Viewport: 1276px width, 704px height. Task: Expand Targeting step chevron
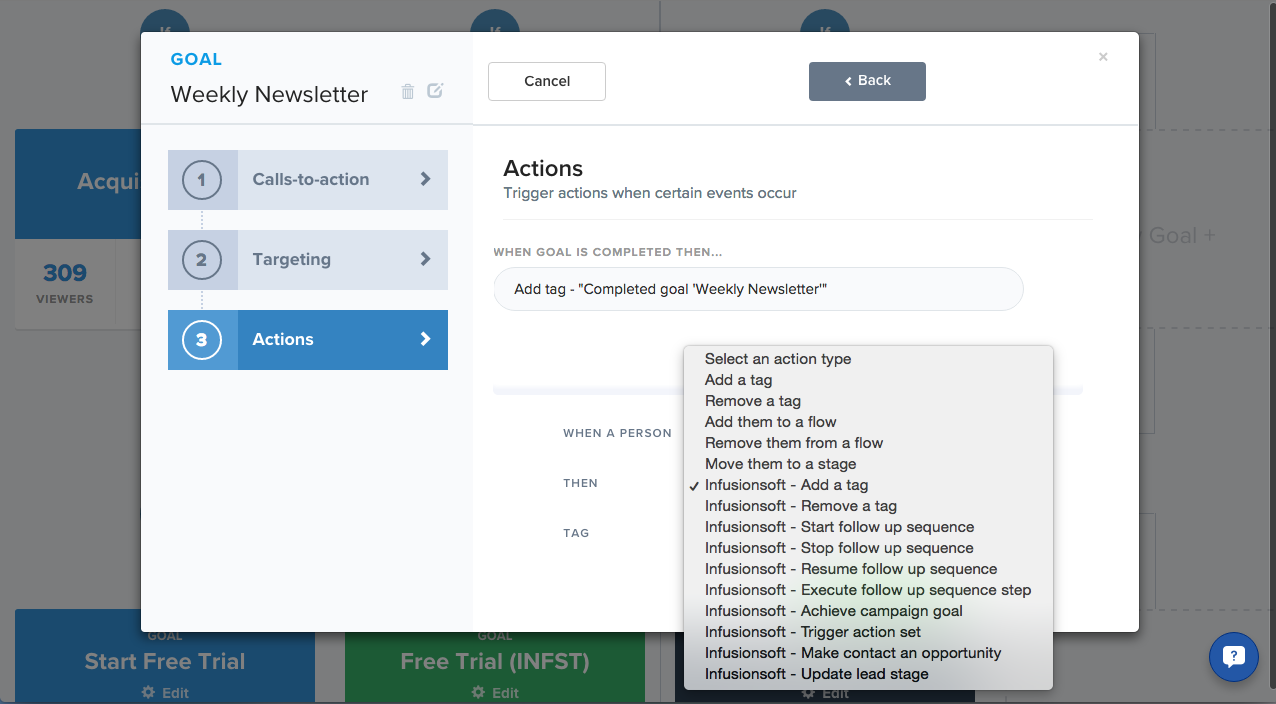click(425, 259)
